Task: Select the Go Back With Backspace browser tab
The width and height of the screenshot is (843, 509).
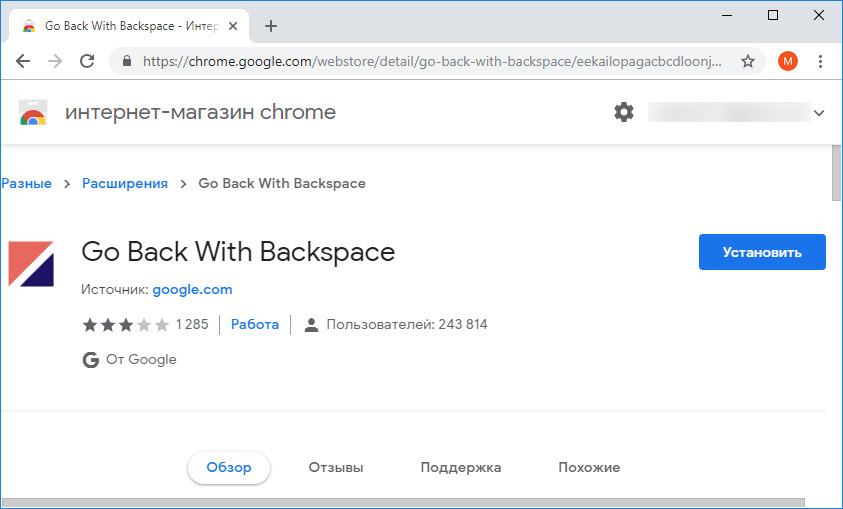Action: [x=129, y=26]
